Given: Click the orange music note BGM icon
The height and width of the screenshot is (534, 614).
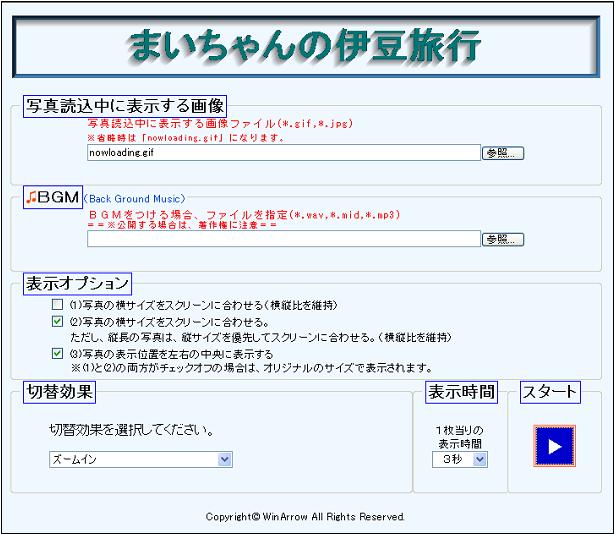Looking at the screenshot, I should tap(31, 197).
